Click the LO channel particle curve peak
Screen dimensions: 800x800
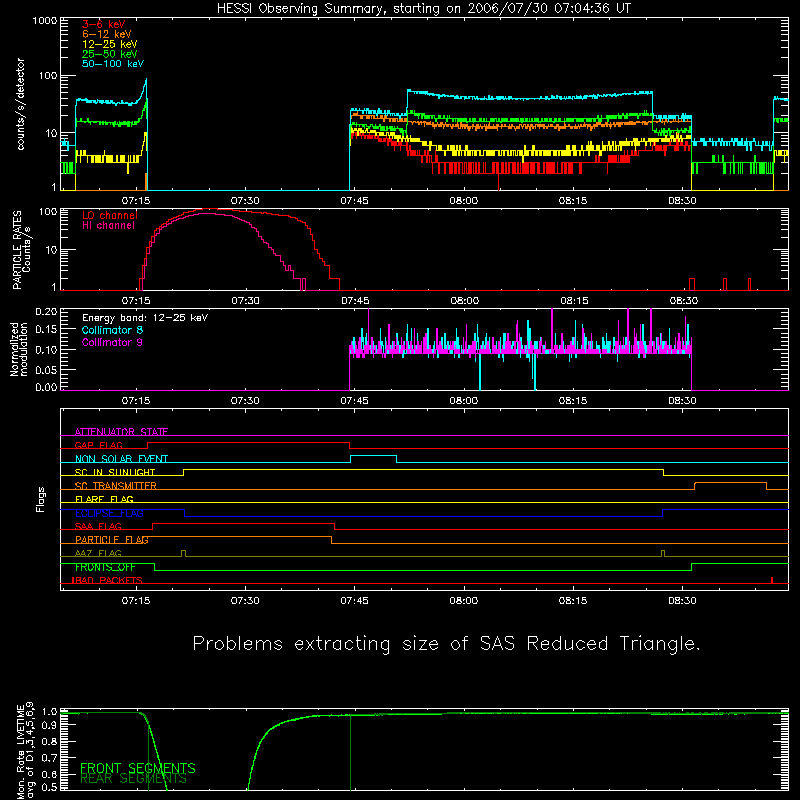tap(209, 209)
